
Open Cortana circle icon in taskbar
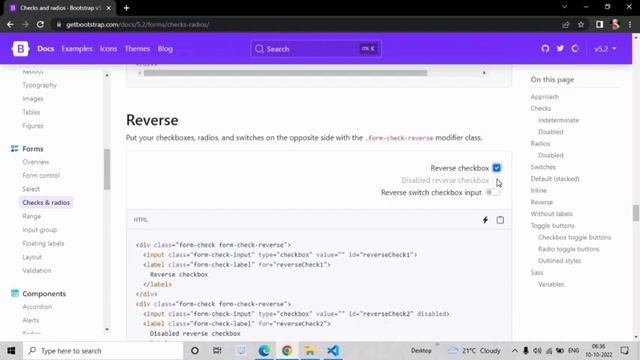pyautogui.click(x=195, y=351)
